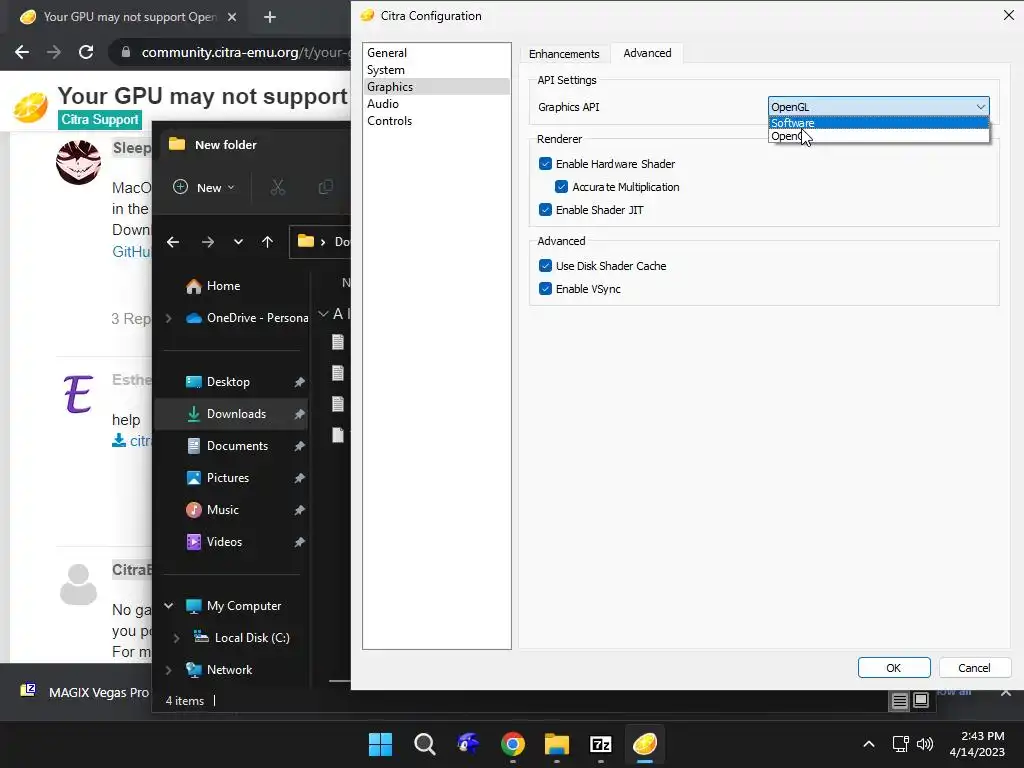This screenshot has width=1024, height=768.
Task: Open the Sonic hedgehog app on the taskbar
Action: (468, 744)
